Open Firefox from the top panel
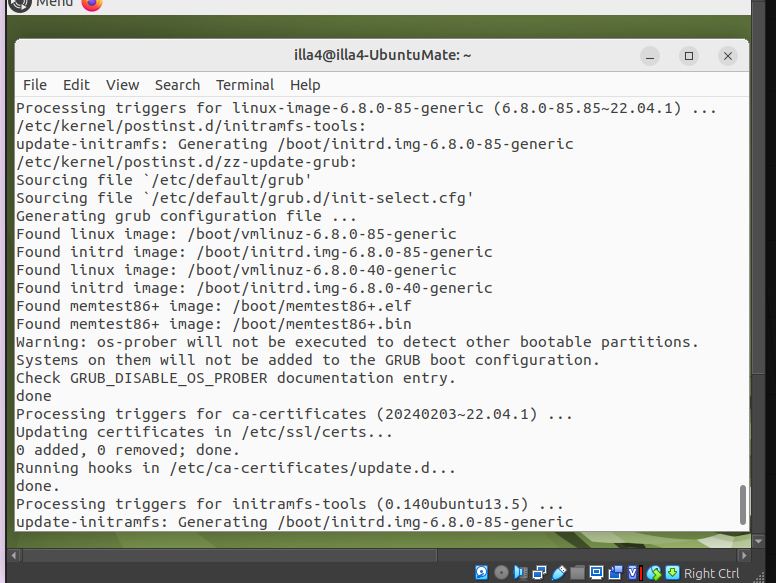This screenshot has width=776, height=583. point(92,4)
